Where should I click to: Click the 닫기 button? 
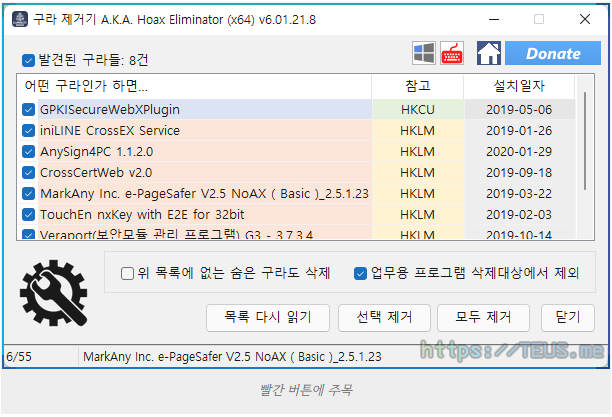pos(568,318)
